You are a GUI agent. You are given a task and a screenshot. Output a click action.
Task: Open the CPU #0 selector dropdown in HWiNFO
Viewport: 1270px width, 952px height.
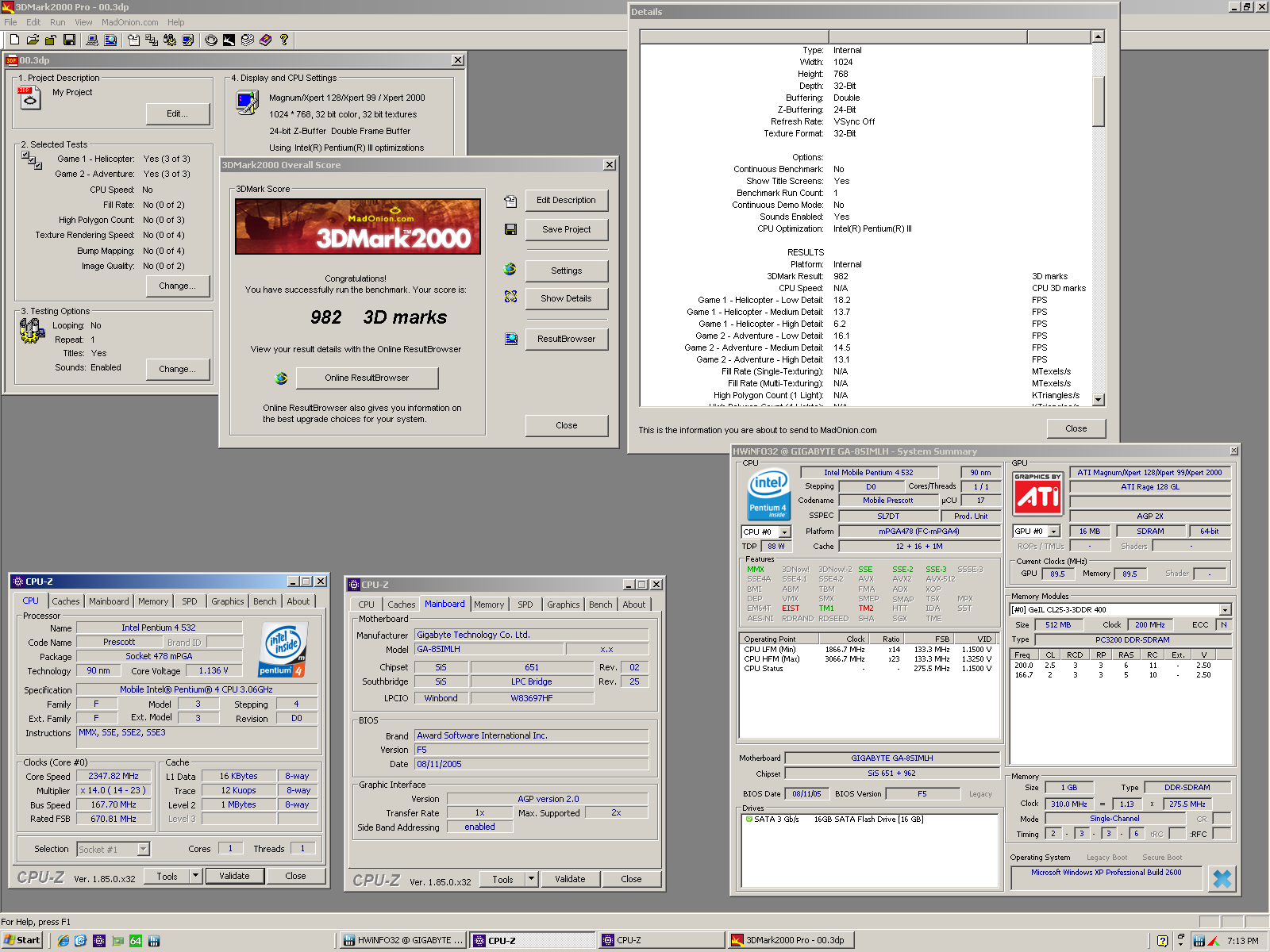(784, 532)
